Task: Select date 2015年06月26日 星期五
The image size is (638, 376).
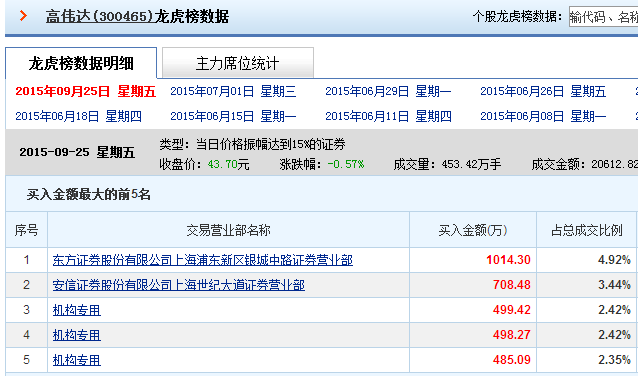Action: coord(543,91)
